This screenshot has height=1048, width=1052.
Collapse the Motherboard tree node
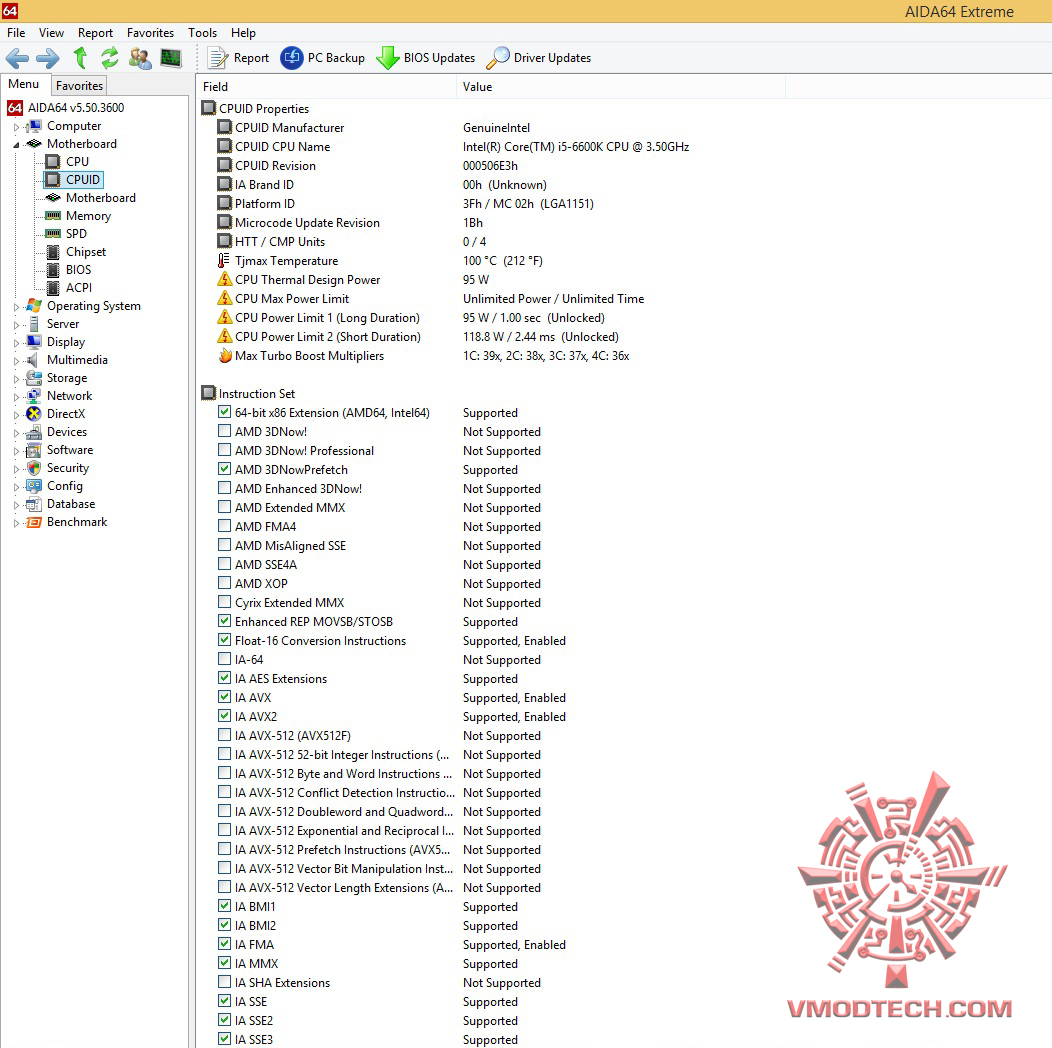(16, 145)
